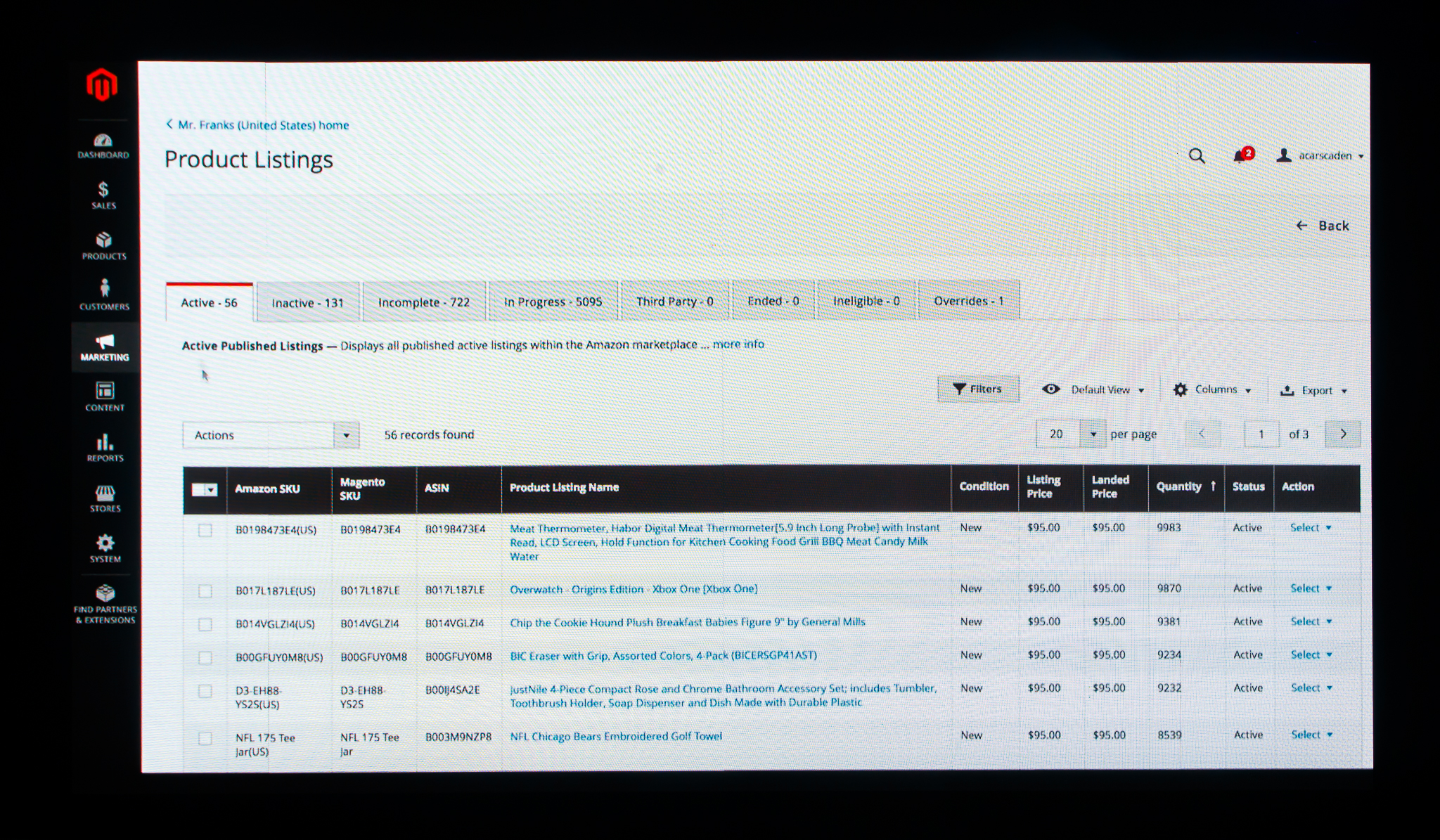Switch to the Third Party - 0 tab

pos(675,301)
